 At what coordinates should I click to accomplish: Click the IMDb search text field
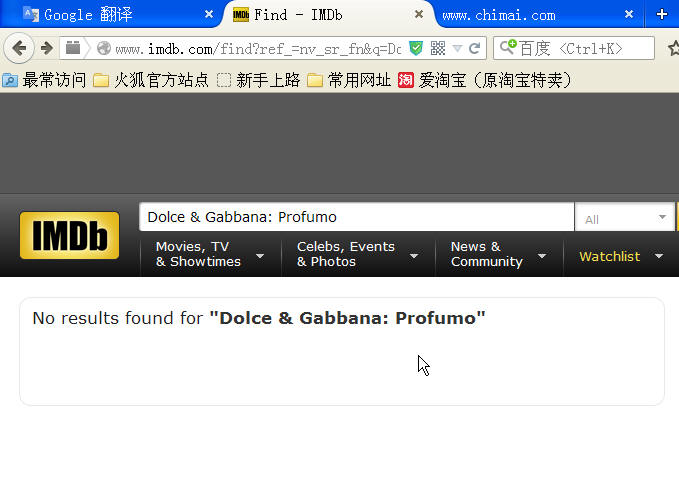[356, 217]
